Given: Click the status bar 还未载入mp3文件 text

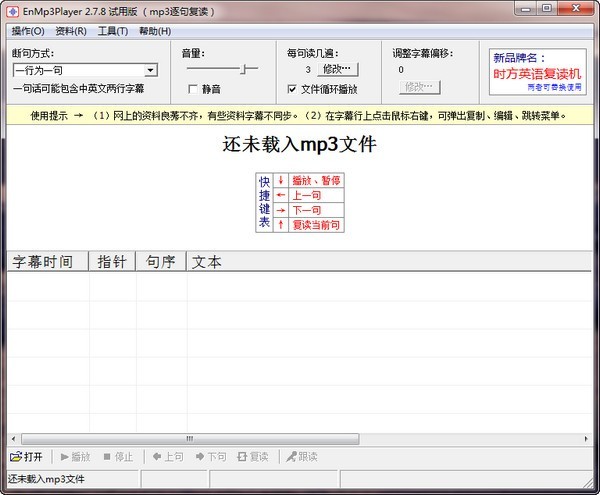Looking at the screenshot, I should coord(46,479).
